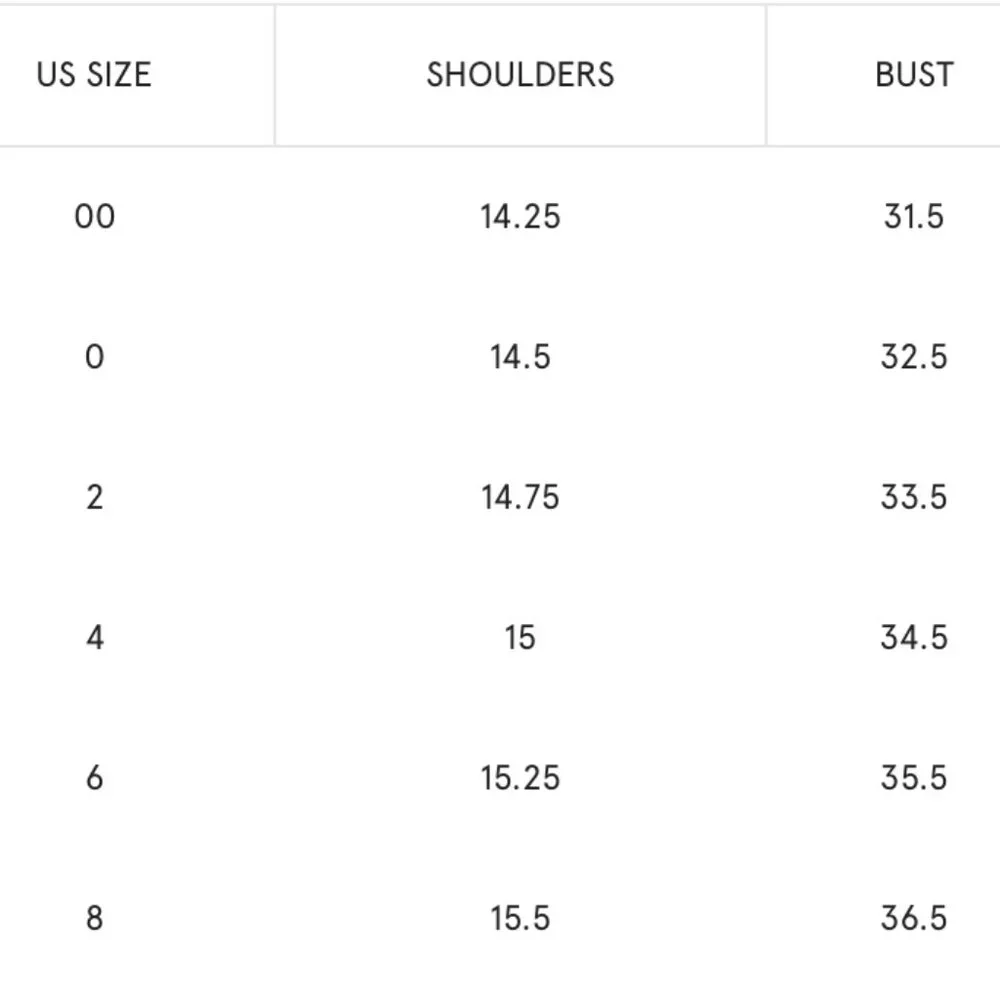Select the size 4 row label
The width and height of the screenshot is (1000, 1000).
[x=94, y=637]
